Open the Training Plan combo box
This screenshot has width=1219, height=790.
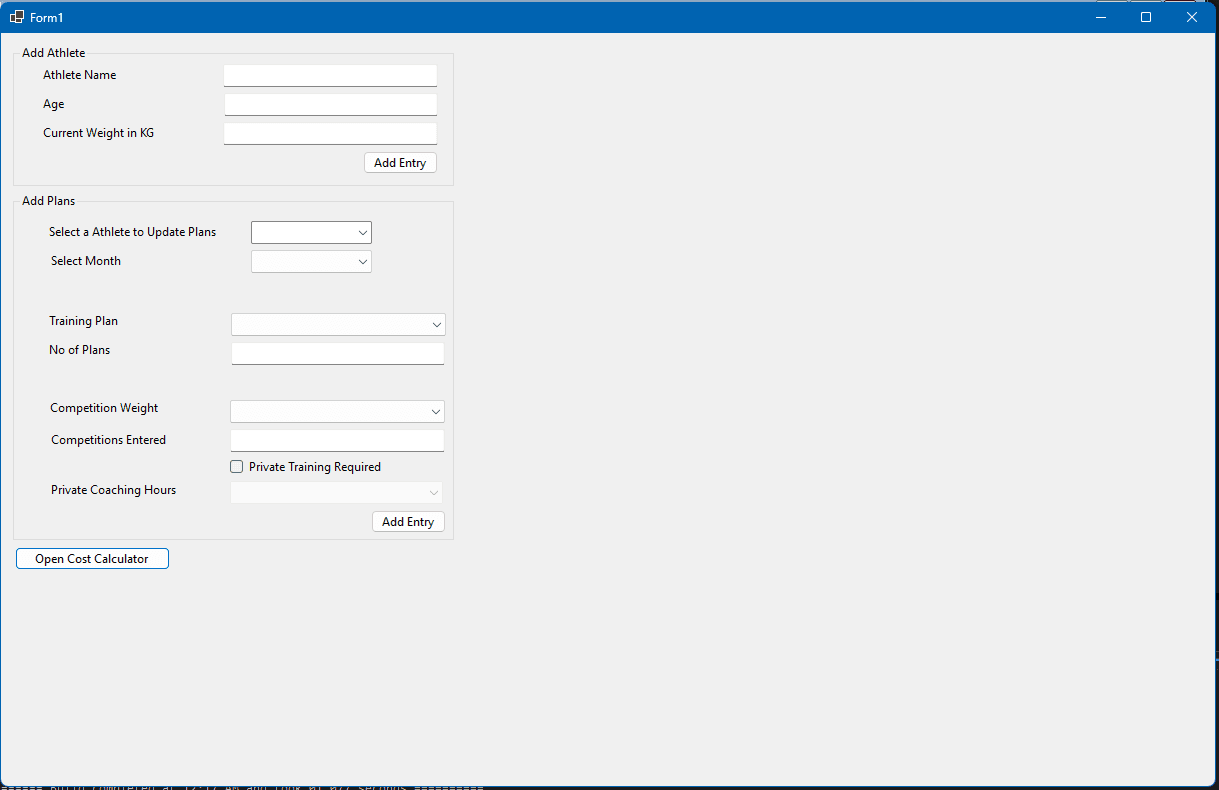(338, 325)
